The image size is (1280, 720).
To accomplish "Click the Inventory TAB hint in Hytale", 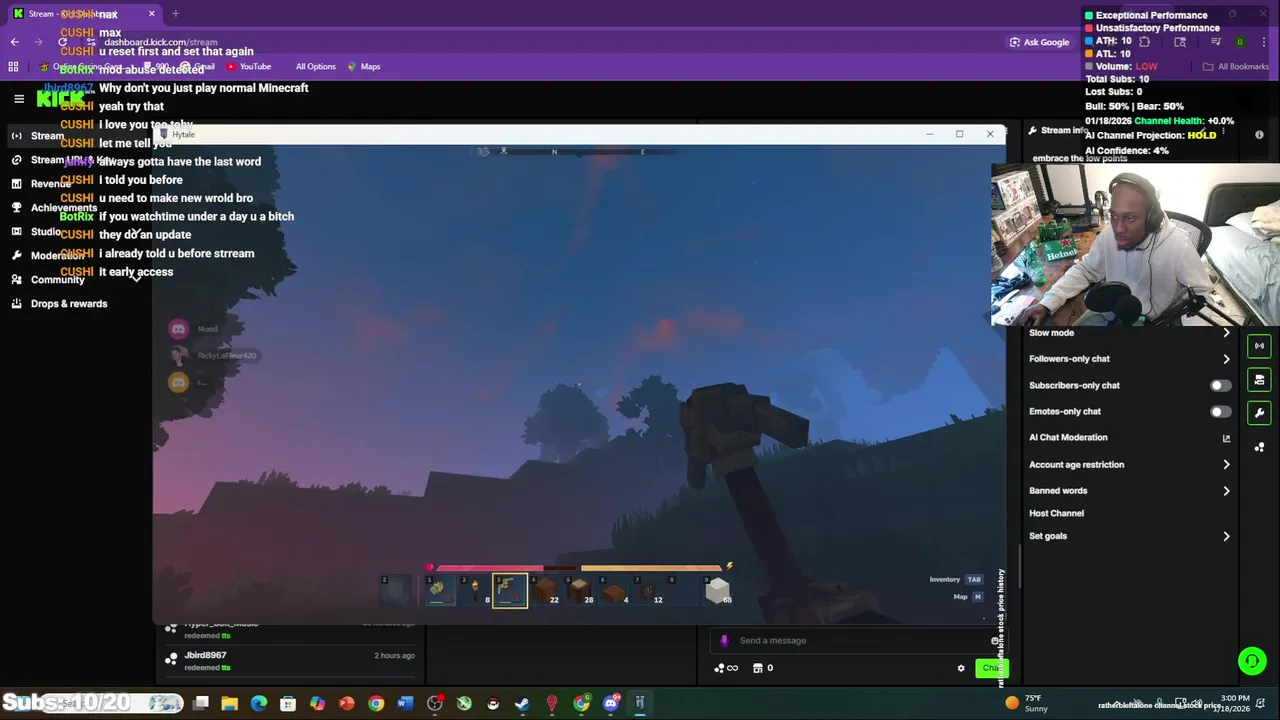I will coord(956,579).
